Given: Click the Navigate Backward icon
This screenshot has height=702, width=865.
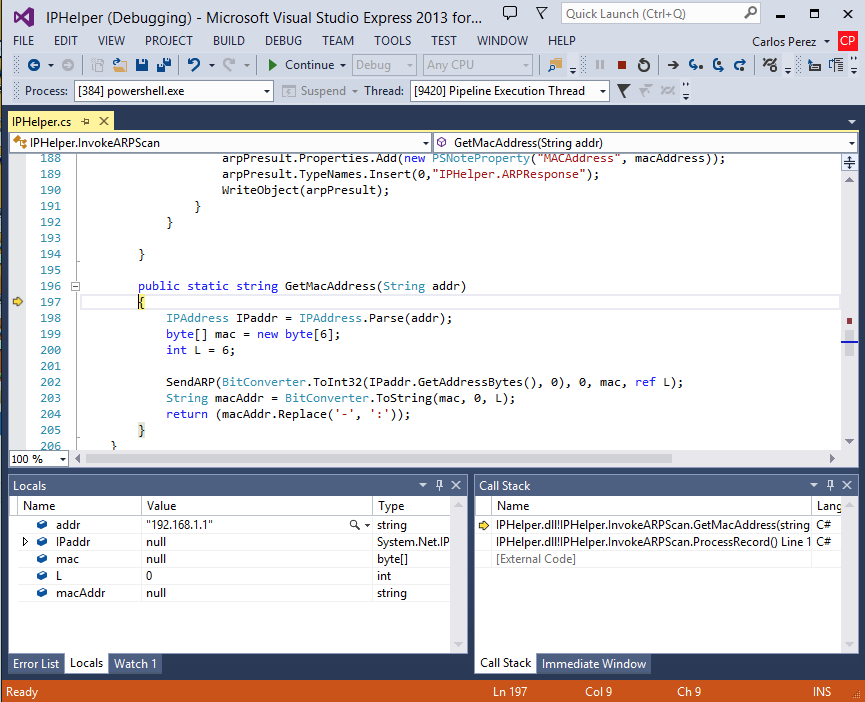Looking at the screenshot, I should click(33, 65).
